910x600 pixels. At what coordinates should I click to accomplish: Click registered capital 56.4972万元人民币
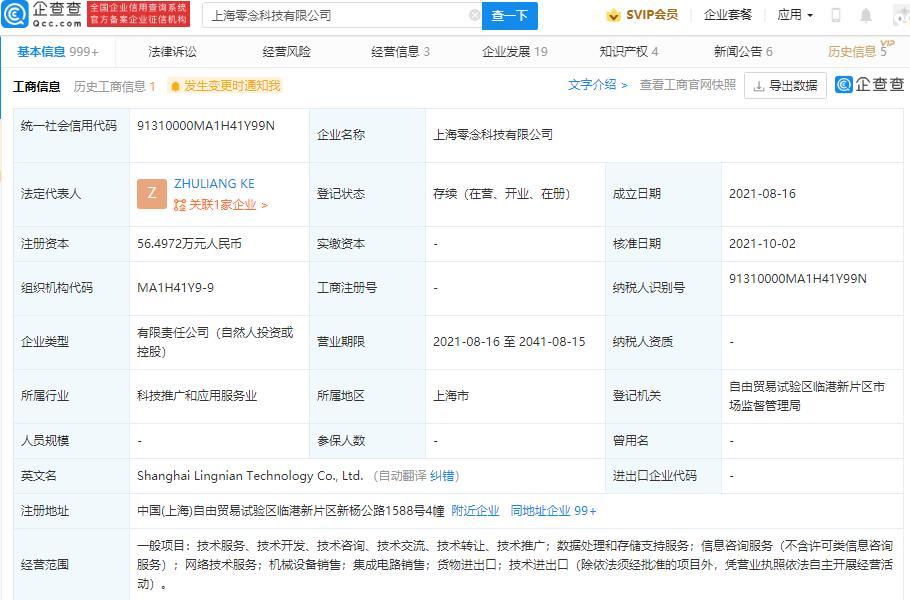tap(189, 244)
